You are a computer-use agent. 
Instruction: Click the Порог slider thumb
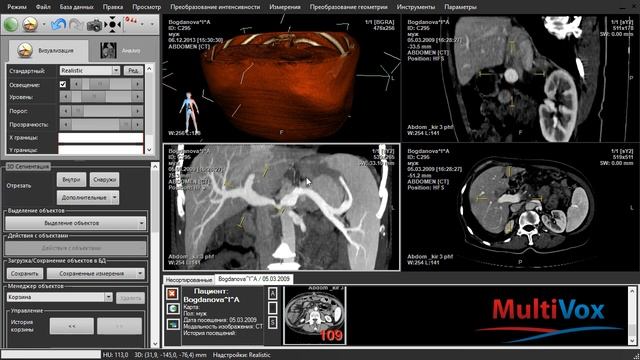point(78,111)
